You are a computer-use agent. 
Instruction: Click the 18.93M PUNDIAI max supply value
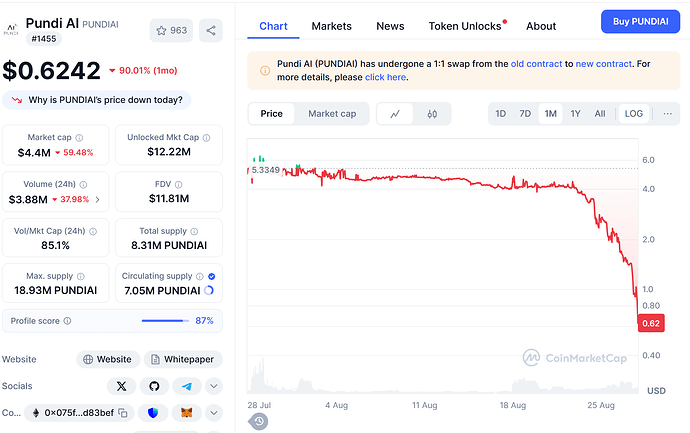tap(55, 290)
